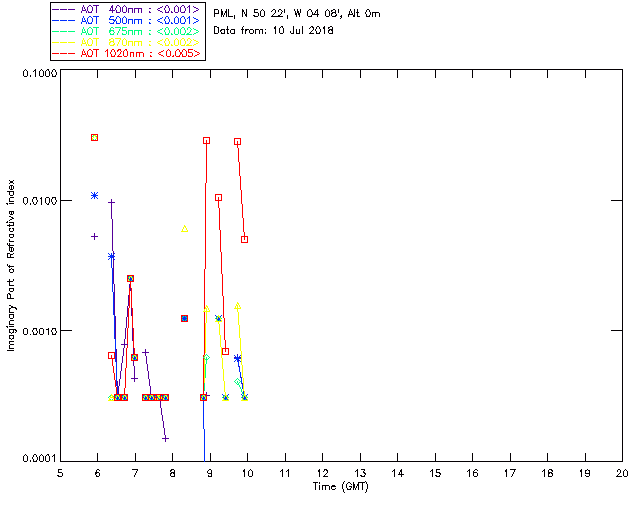Viewport: 640px width, 512px height.
Task: Click the red square data point just above 0.0100
Action: tap(218, 198)
